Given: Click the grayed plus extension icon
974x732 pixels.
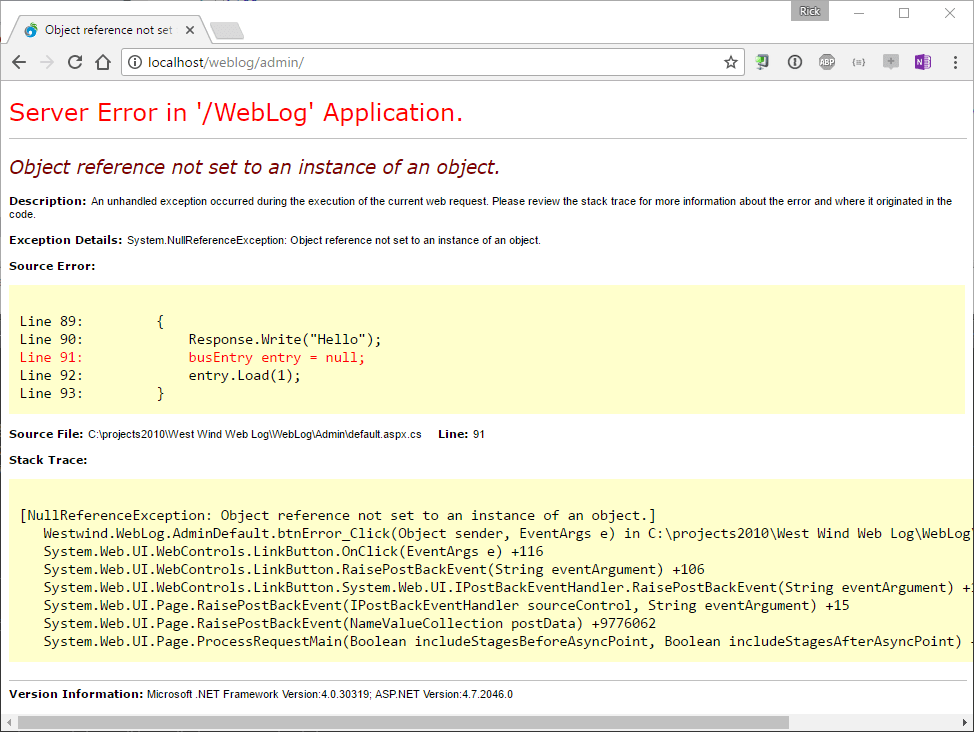Looking at the screenshot, I should [890, 62].
